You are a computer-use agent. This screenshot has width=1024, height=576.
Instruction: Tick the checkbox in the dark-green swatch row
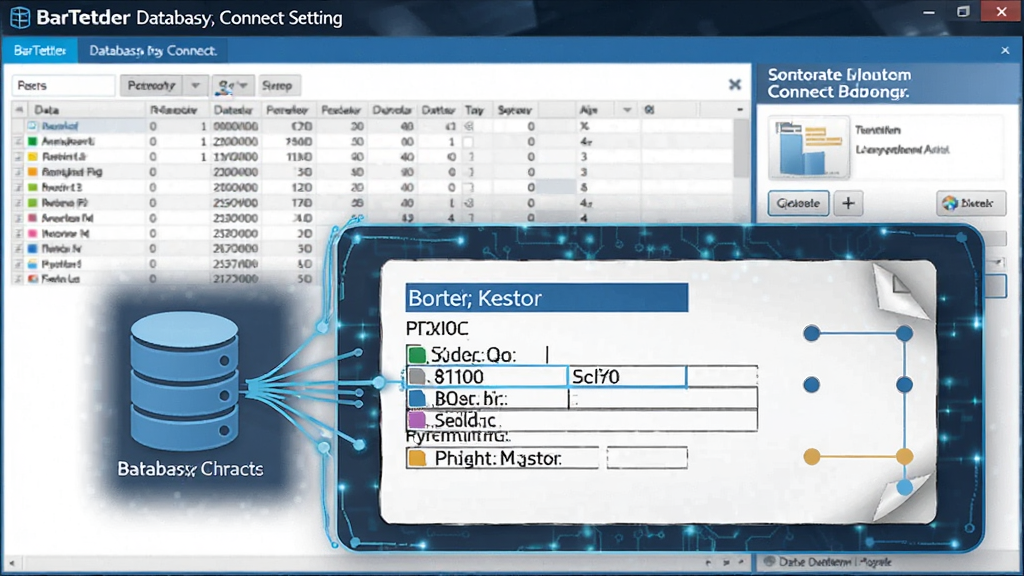point(468,141)
